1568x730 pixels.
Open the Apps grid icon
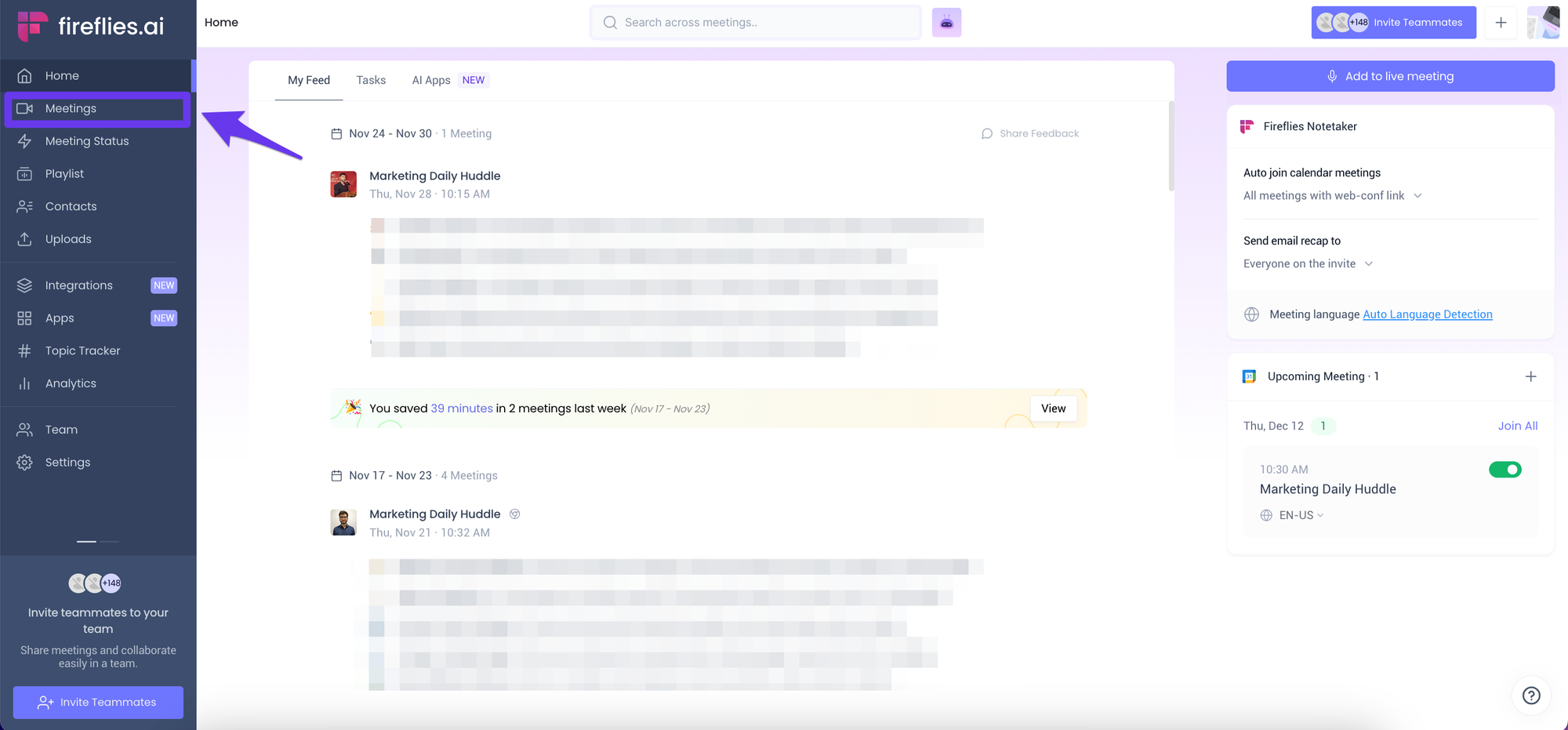(25, 318)
